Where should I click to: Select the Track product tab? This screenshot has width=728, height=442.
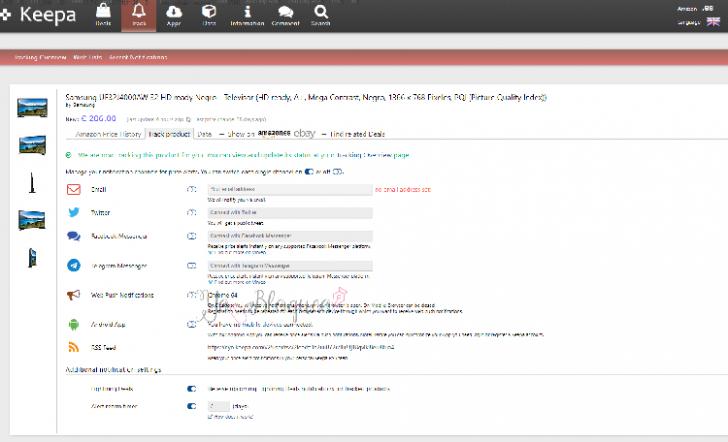[x=169, y=133]
